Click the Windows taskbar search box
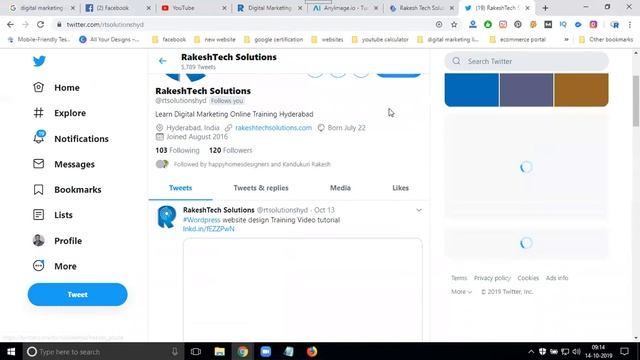 click(104, 351)
